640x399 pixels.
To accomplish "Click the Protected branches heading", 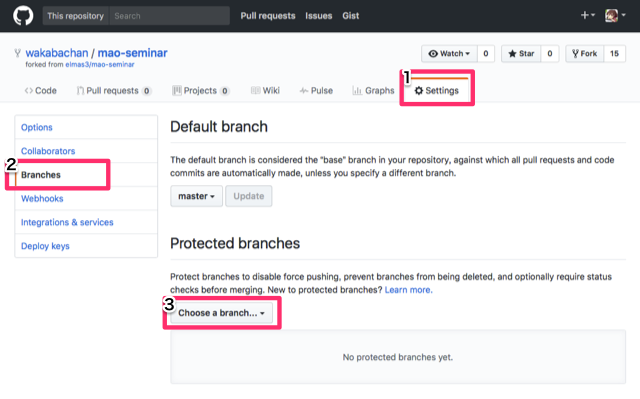I will pos(235,244).
